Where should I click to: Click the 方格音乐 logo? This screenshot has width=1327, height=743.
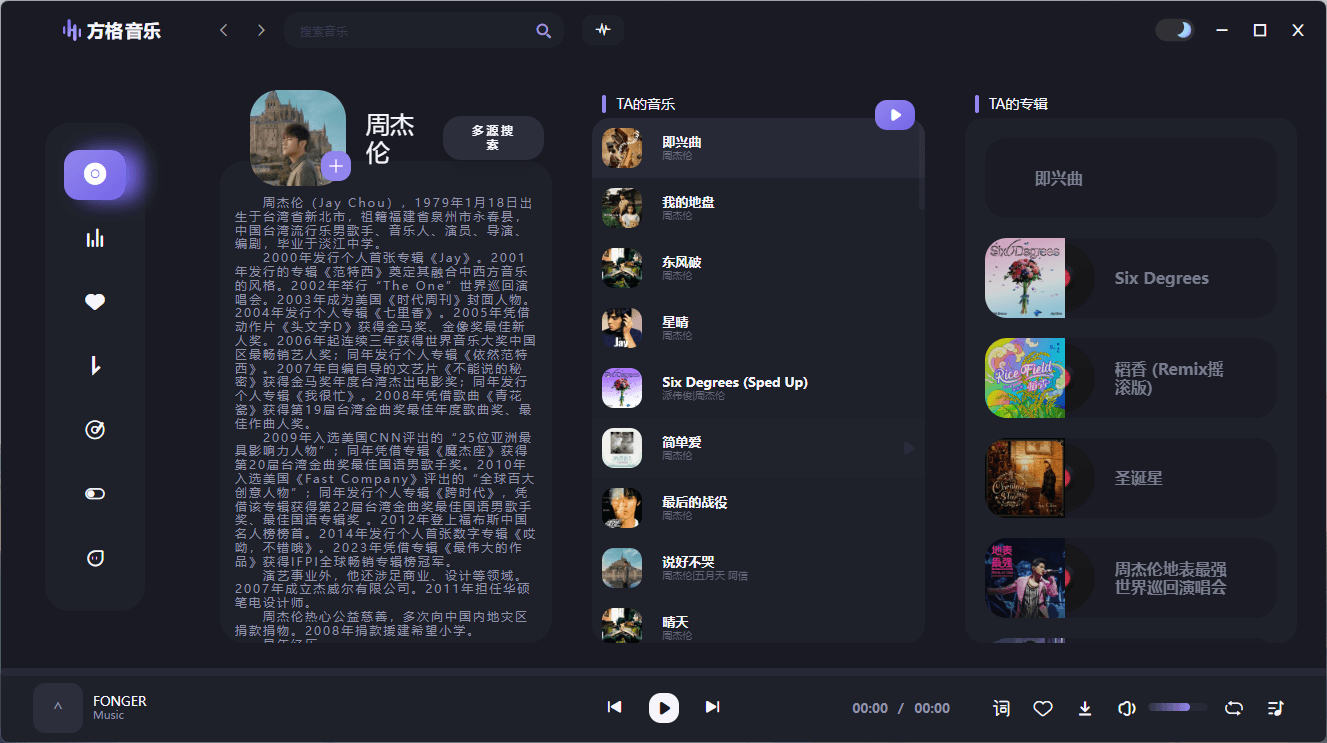tap(111, 31)
